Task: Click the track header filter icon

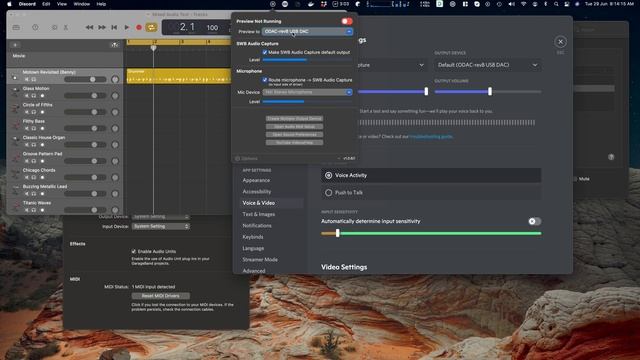Action: 115,44
